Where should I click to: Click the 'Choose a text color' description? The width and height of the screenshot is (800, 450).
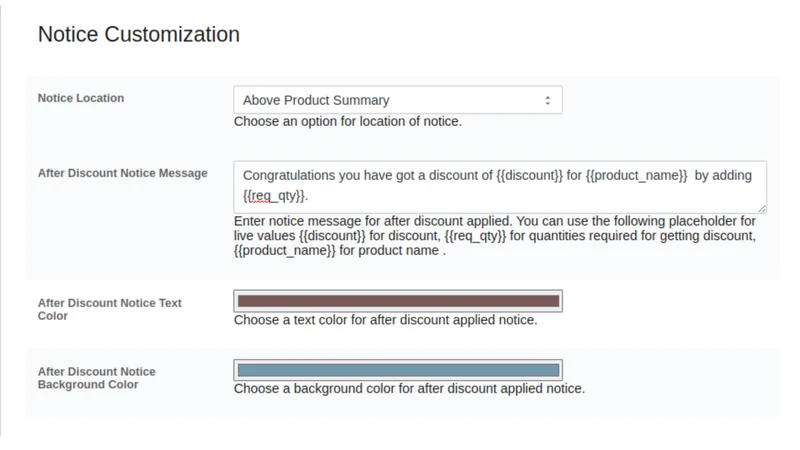point(385,320)
